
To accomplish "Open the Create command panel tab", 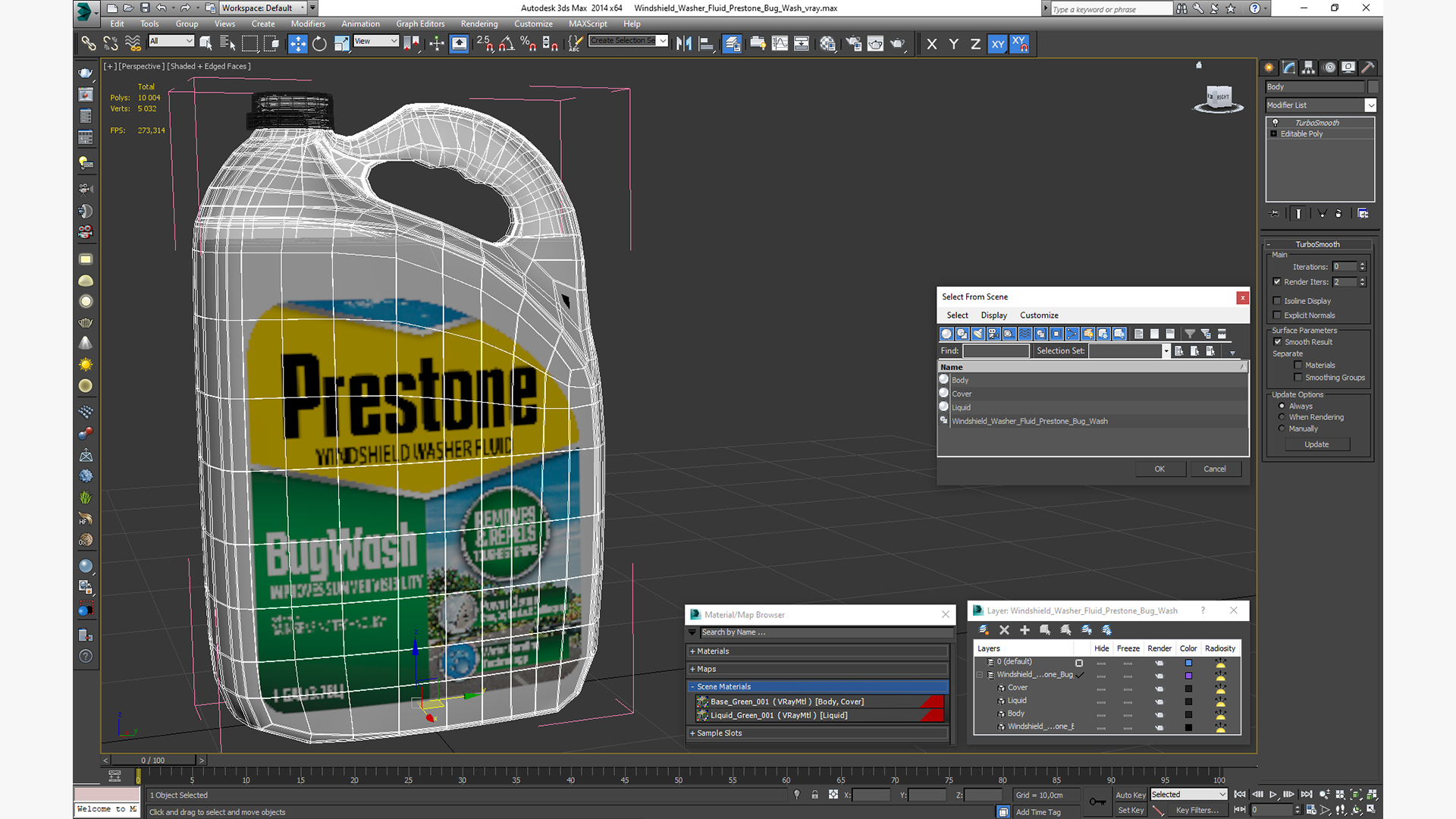I will (1269, 67).
